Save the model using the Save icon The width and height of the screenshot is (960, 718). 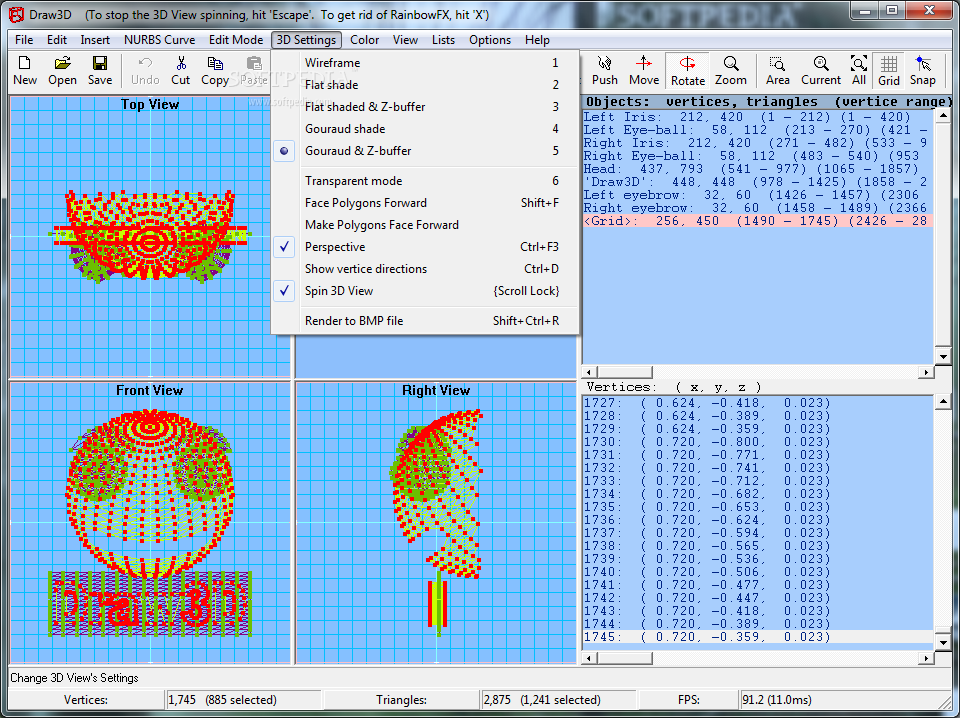[100, 70]
